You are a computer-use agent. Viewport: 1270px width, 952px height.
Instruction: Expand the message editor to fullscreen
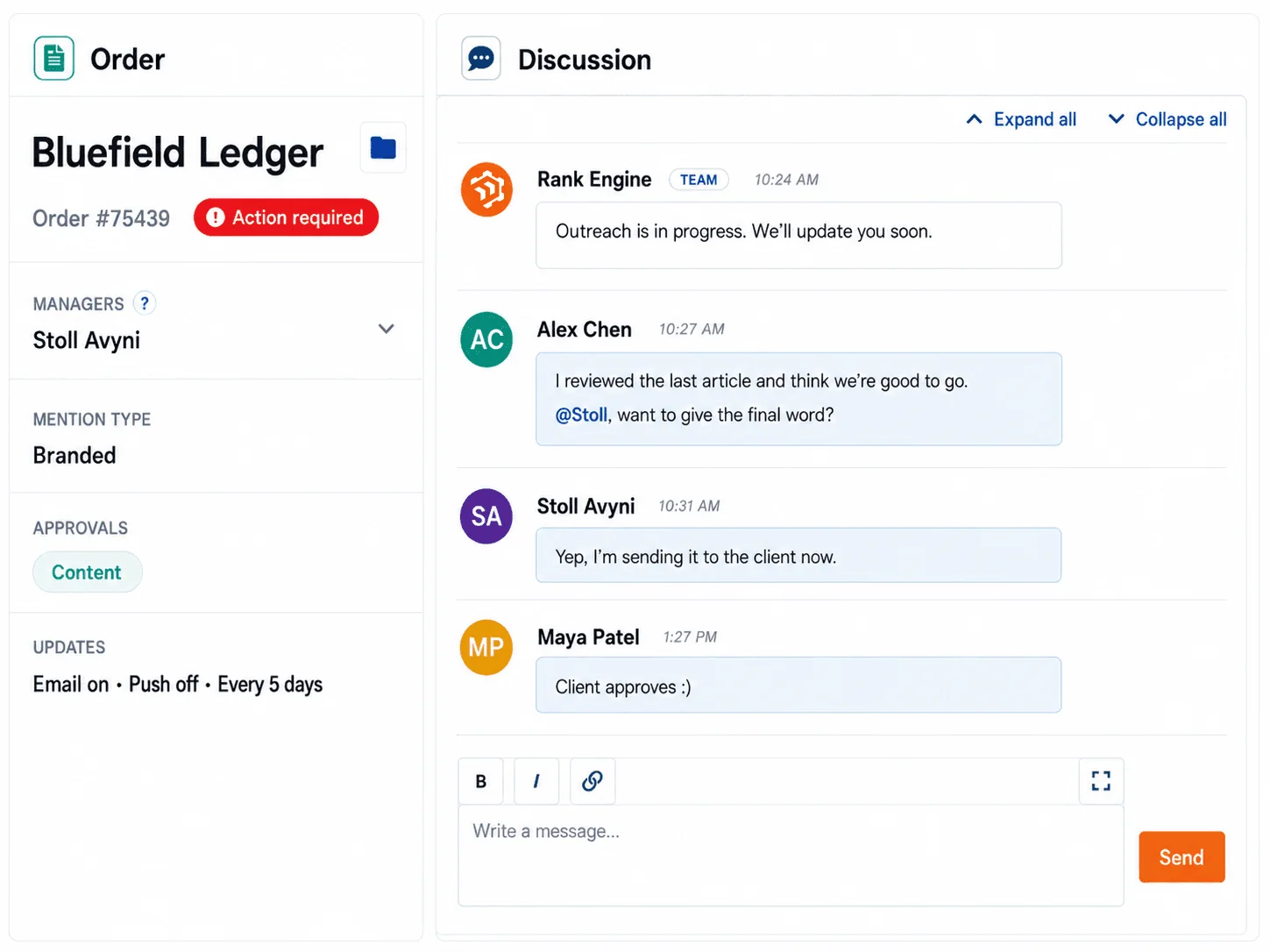(1101, 781)
